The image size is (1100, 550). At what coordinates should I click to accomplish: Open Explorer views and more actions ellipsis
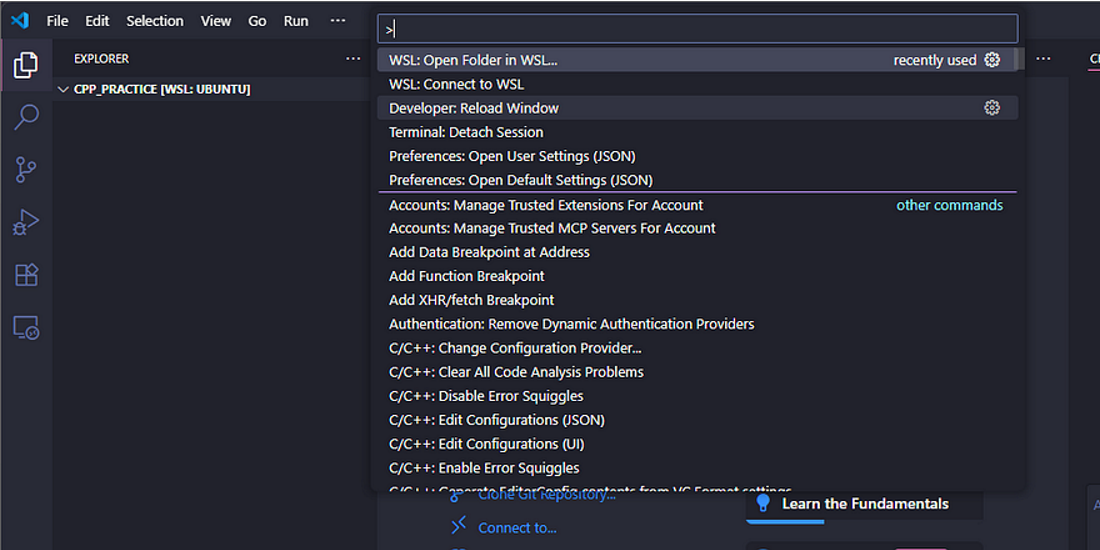pyautogui.click(x=354, y=59)
